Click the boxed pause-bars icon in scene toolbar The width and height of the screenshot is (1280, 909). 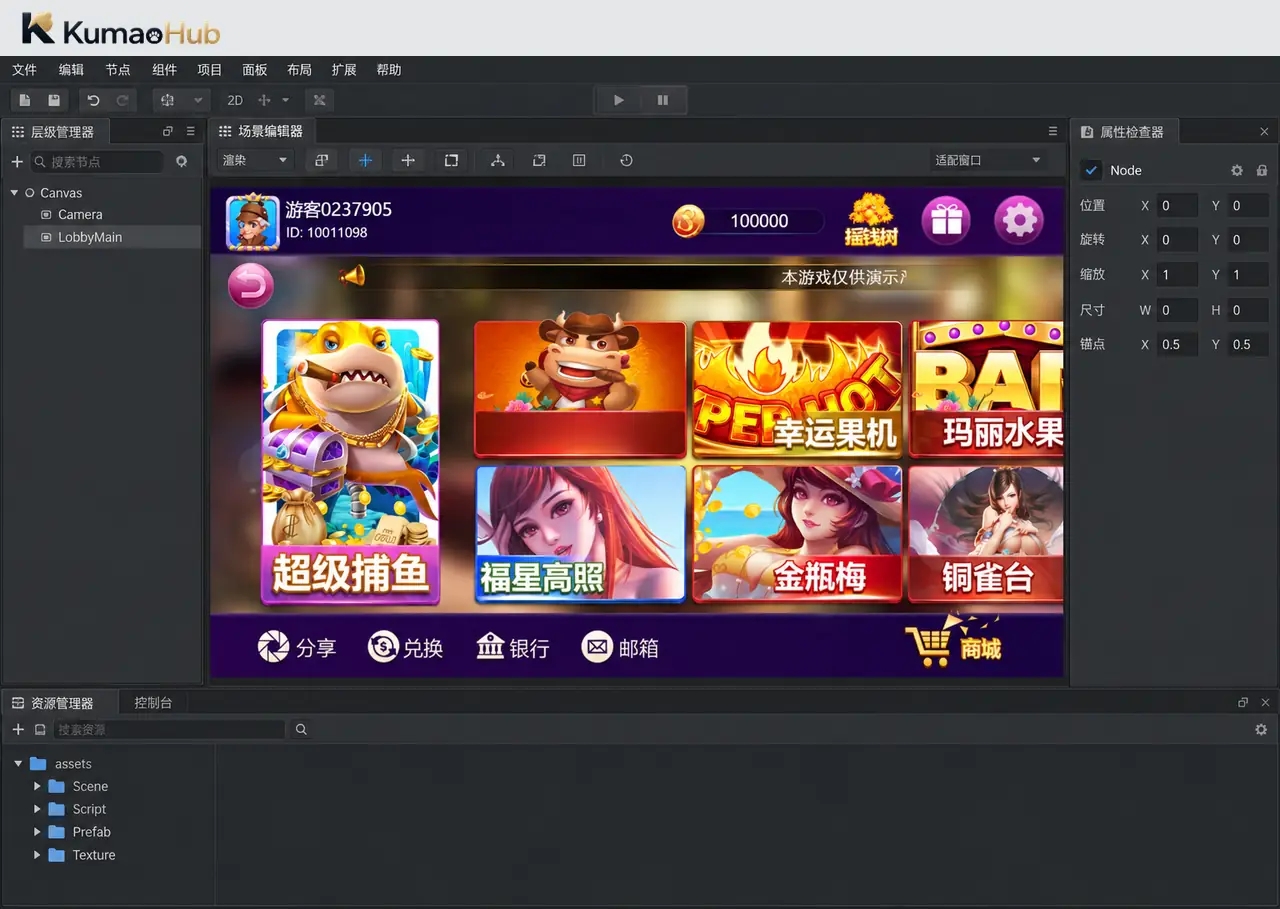point(579,160)
